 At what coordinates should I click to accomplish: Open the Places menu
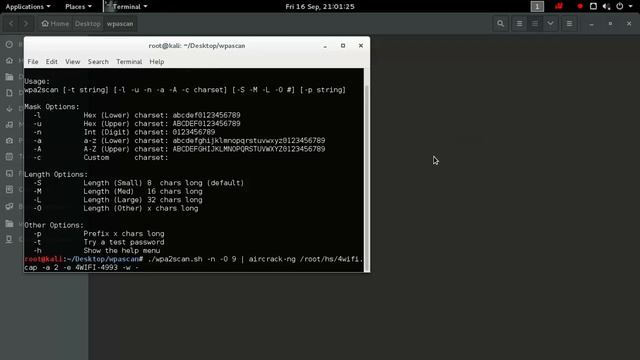[x=78, y=7]
